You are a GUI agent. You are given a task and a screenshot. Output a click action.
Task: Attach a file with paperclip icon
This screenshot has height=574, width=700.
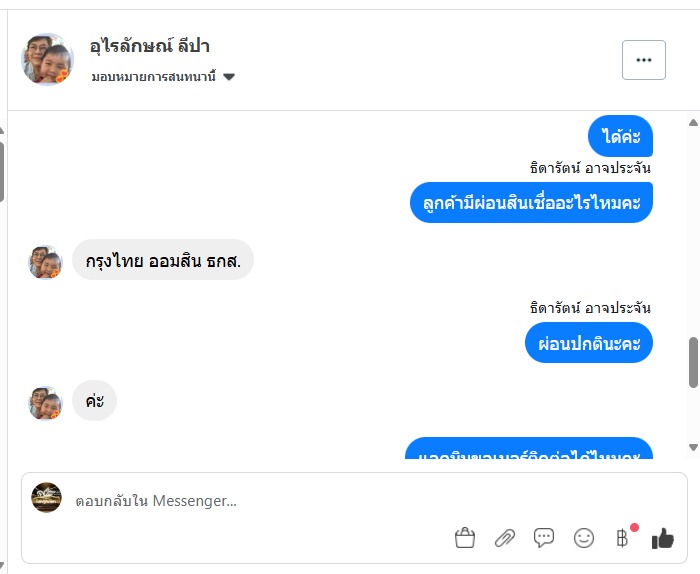(x=505, y=538)
